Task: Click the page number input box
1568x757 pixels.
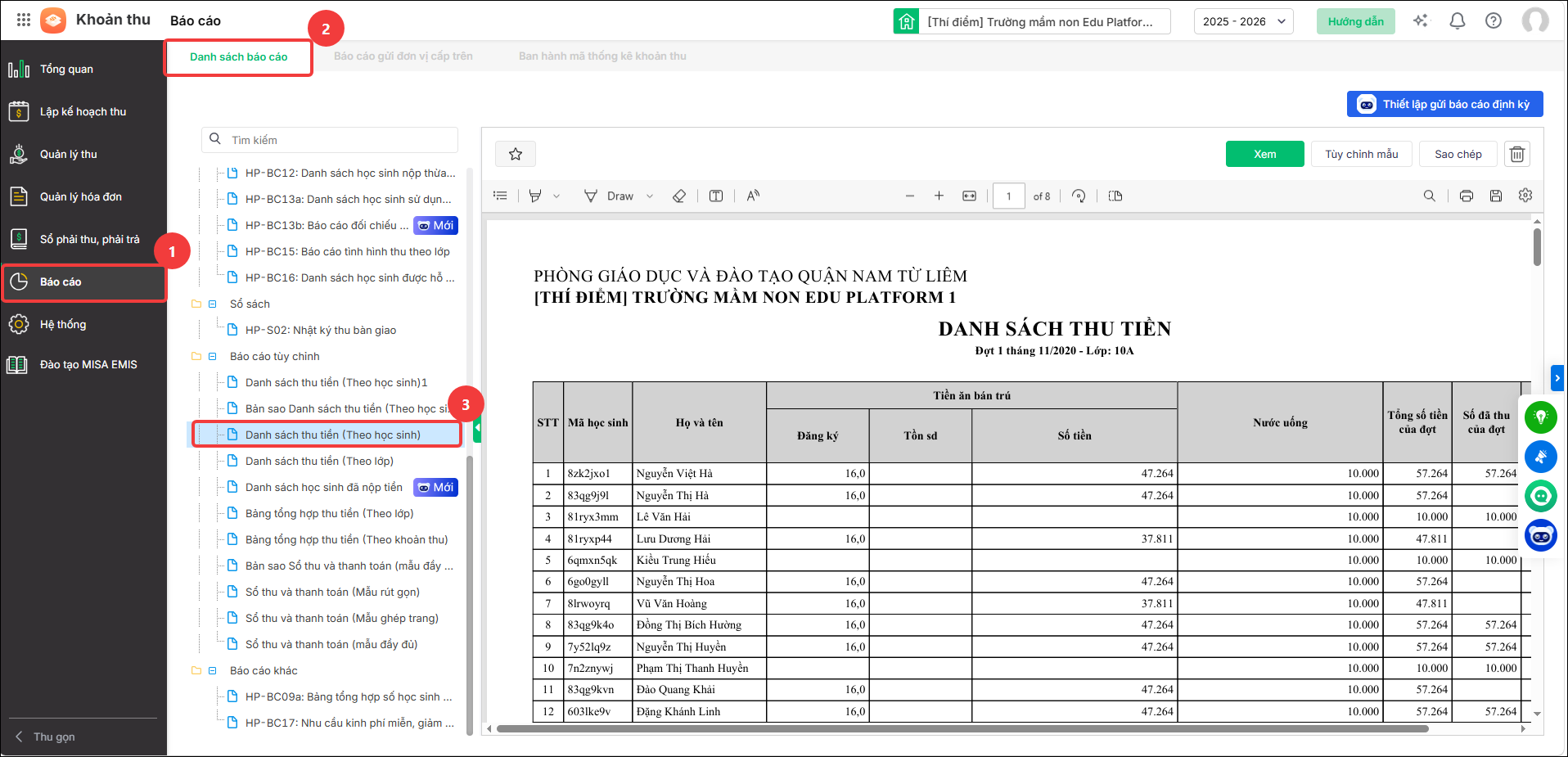Action: pos(1009,196)
